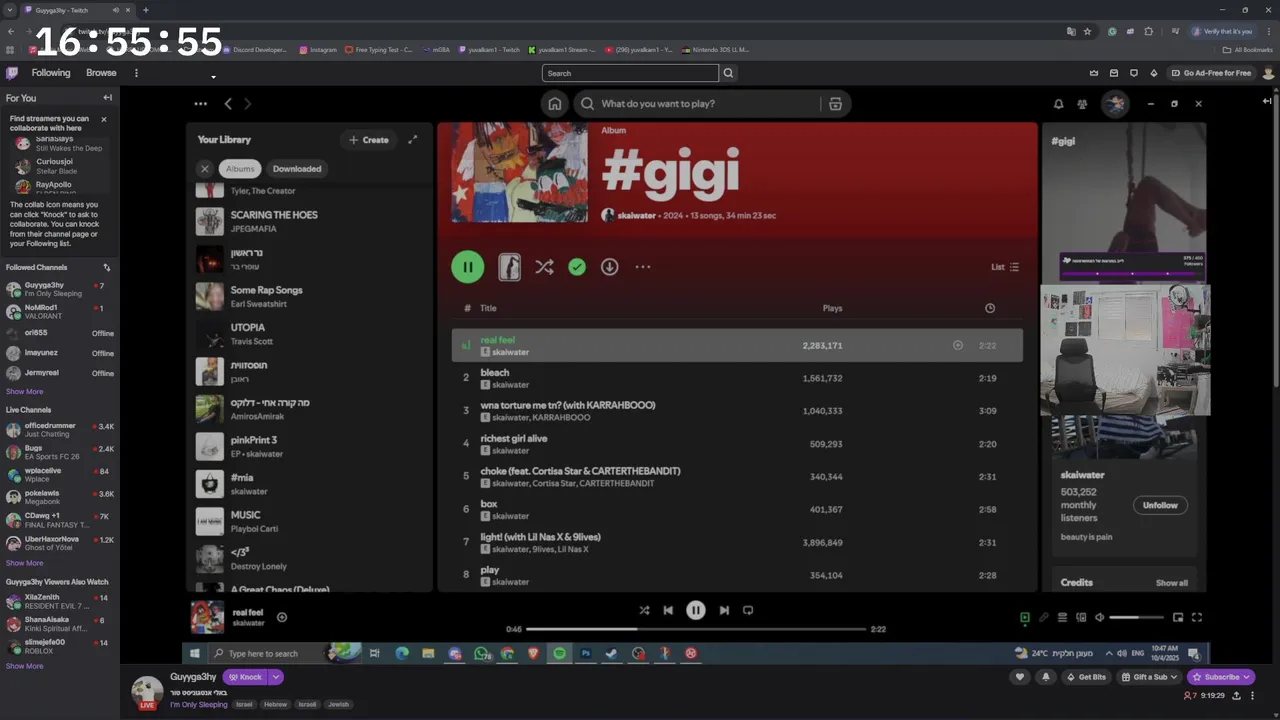
Task: Open Spotify miniplayer icon
Action: click(x=1178, y=618)
